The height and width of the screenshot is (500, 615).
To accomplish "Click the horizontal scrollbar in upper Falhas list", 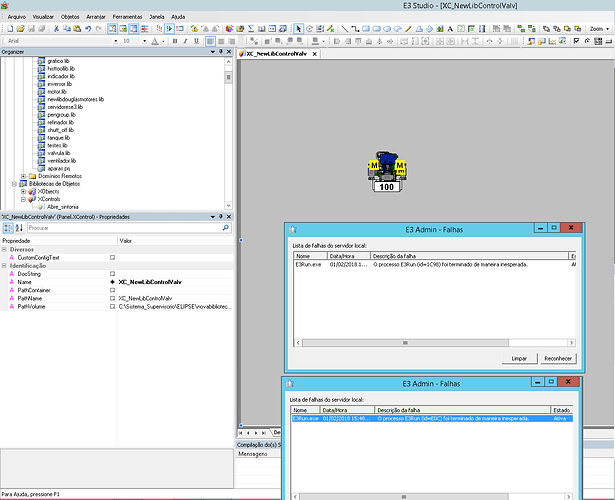I will pyautogui.click(x=405, y=343).
